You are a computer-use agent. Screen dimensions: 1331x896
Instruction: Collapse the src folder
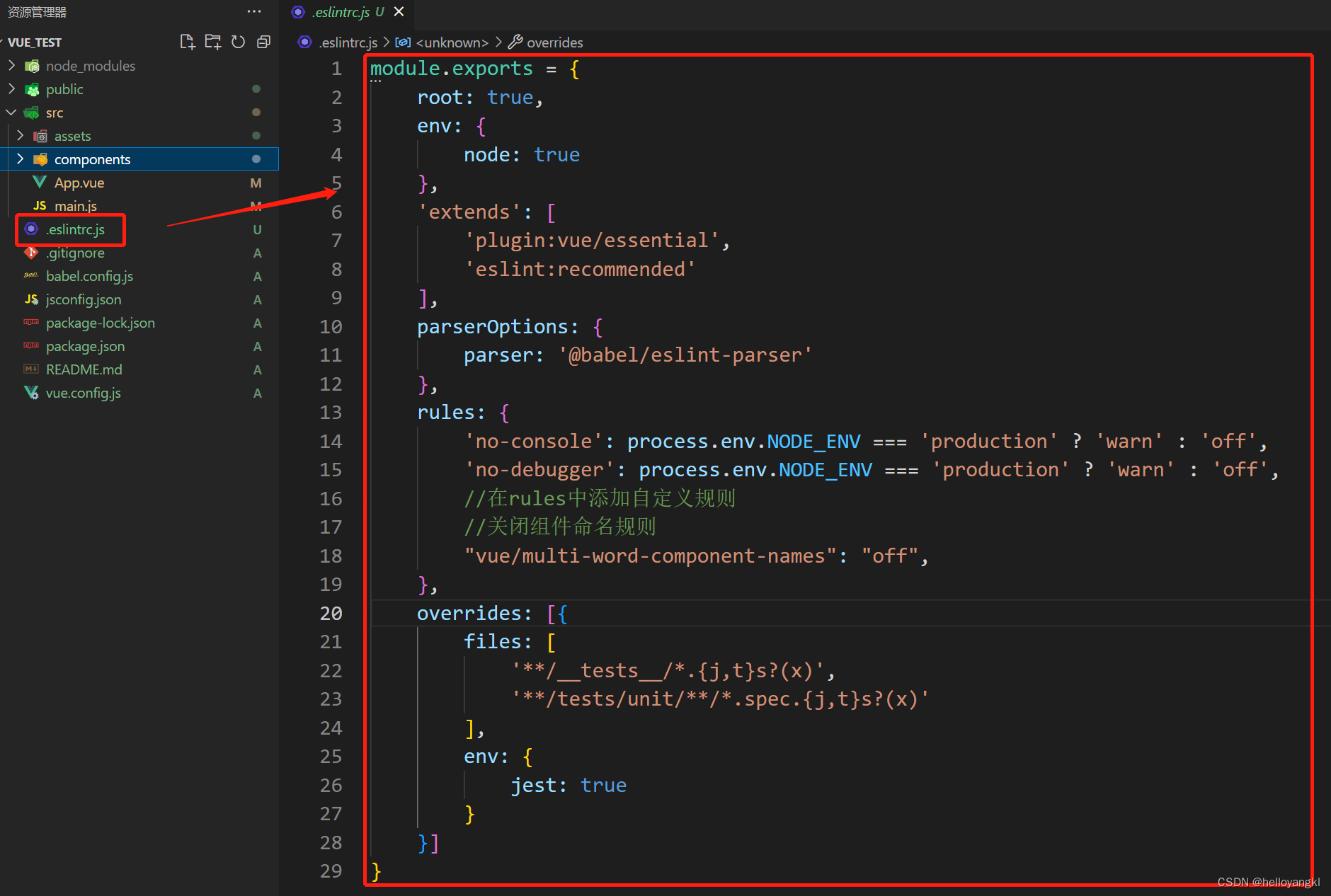pos(11,112)
